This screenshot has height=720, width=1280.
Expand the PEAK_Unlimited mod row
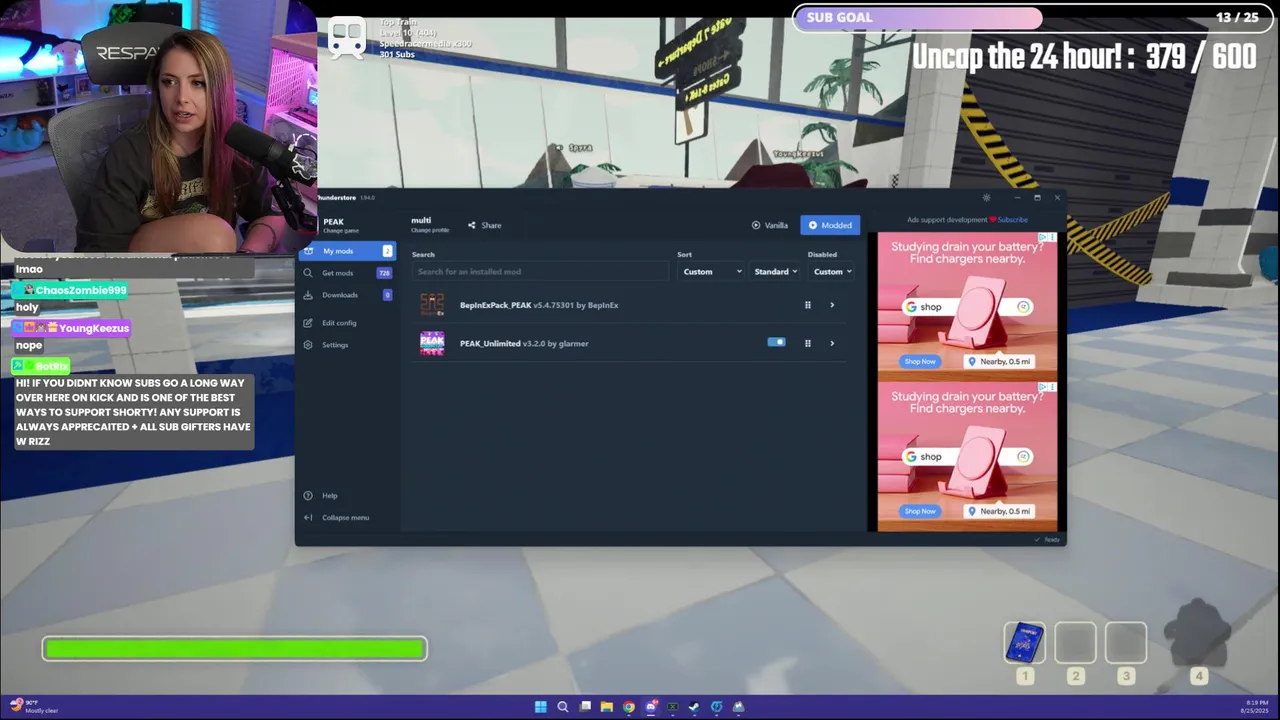coord(832,343)
